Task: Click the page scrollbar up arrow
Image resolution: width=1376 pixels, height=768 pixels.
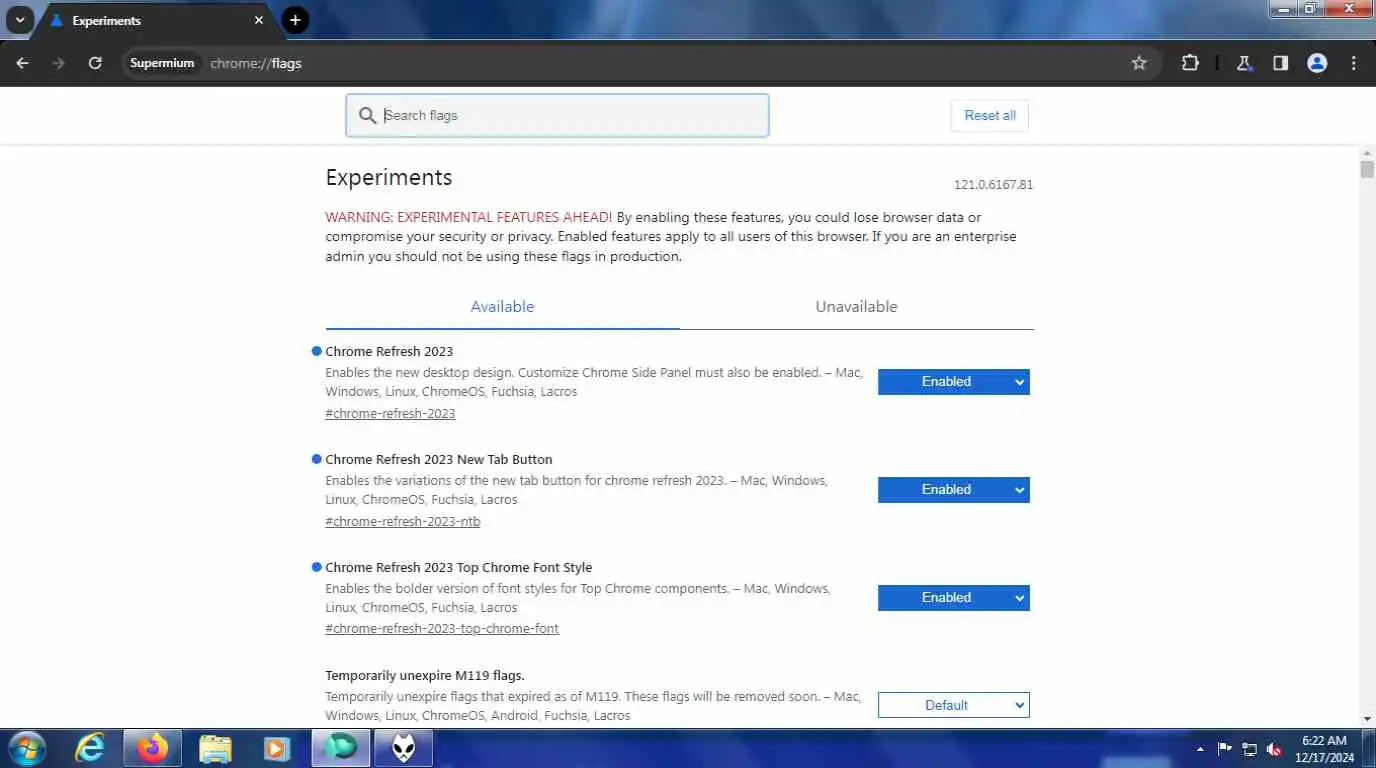Action: pyautogui.click(x=1367, y=153)
